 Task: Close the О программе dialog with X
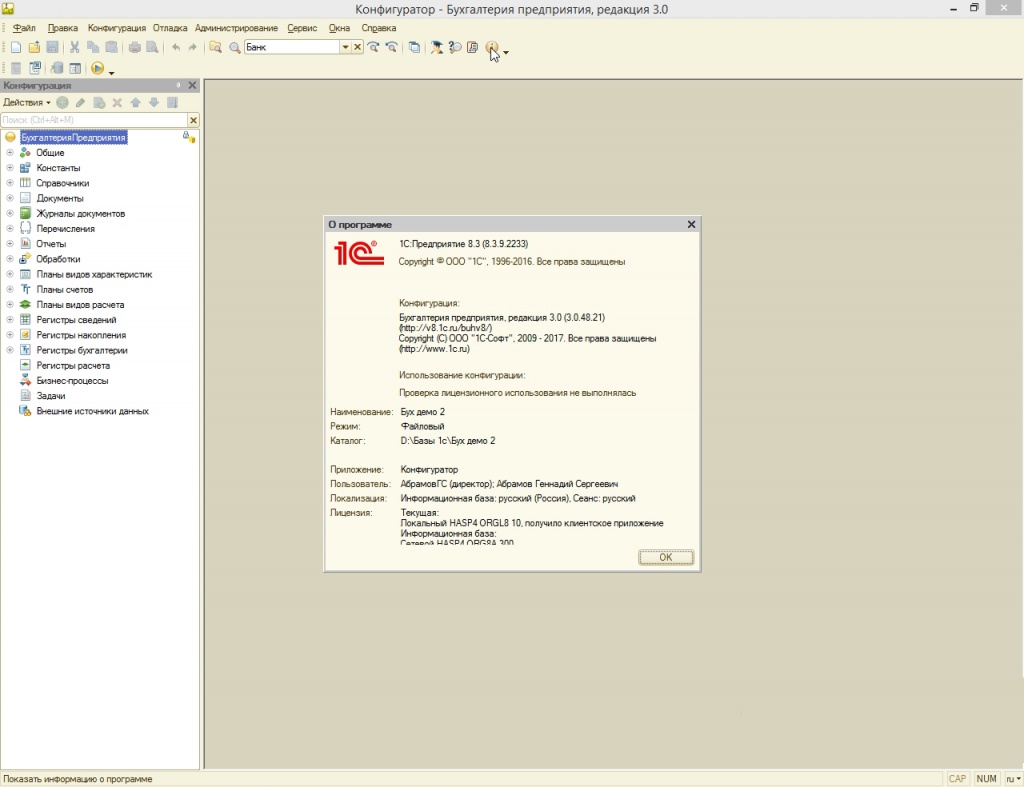click(691, 225)
